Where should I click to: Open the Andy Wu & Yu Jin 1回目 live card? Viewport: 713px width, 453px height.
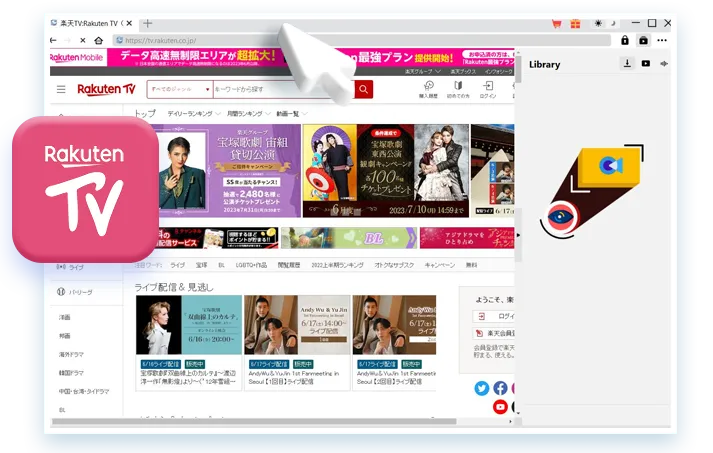[297, 342]
